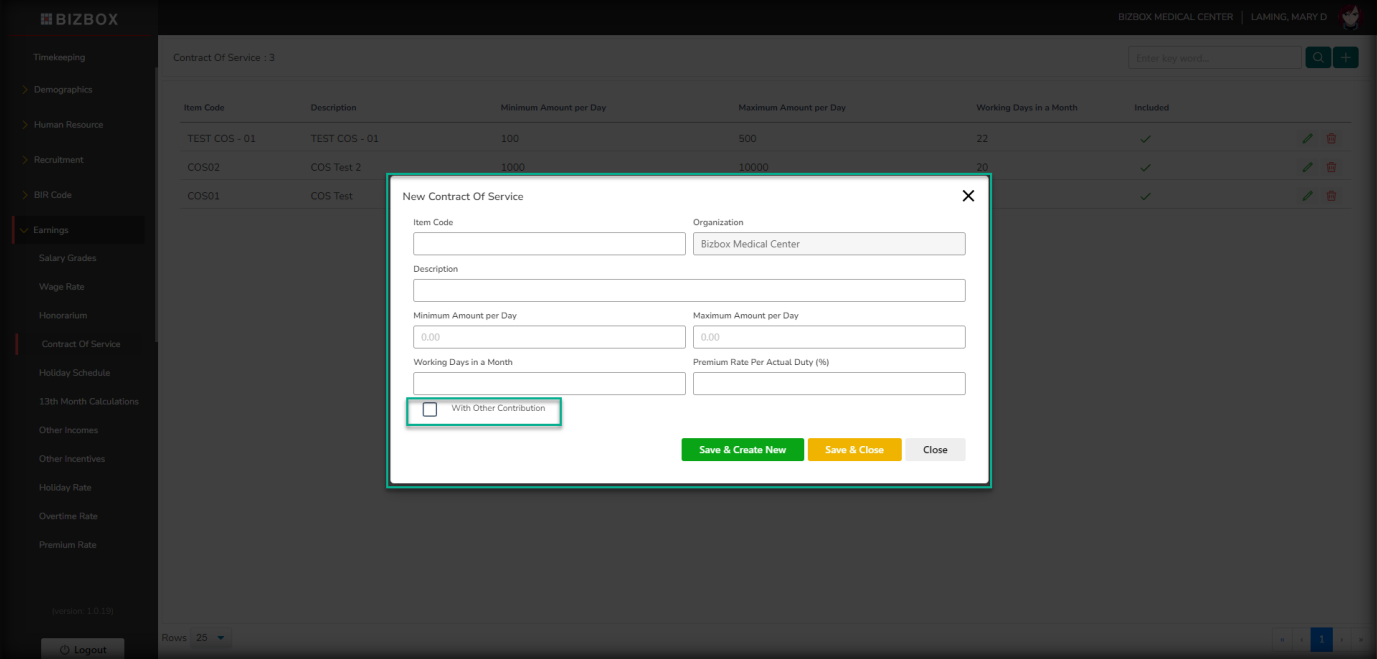Open the Rows per page dropdown
Viewport: 1377px width, 659px height.
coord(213,637)
